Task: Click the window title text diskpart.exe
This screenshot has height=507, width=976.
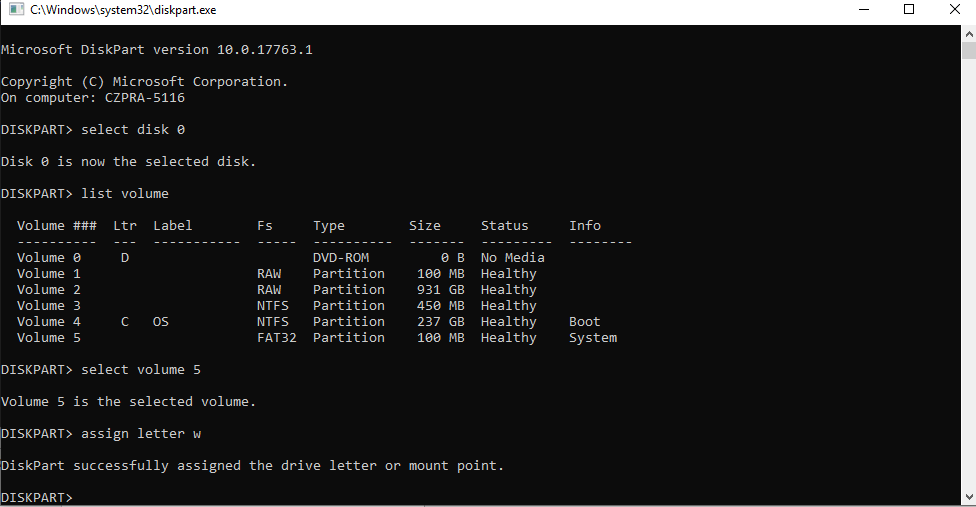Action: tap(123, 10)
